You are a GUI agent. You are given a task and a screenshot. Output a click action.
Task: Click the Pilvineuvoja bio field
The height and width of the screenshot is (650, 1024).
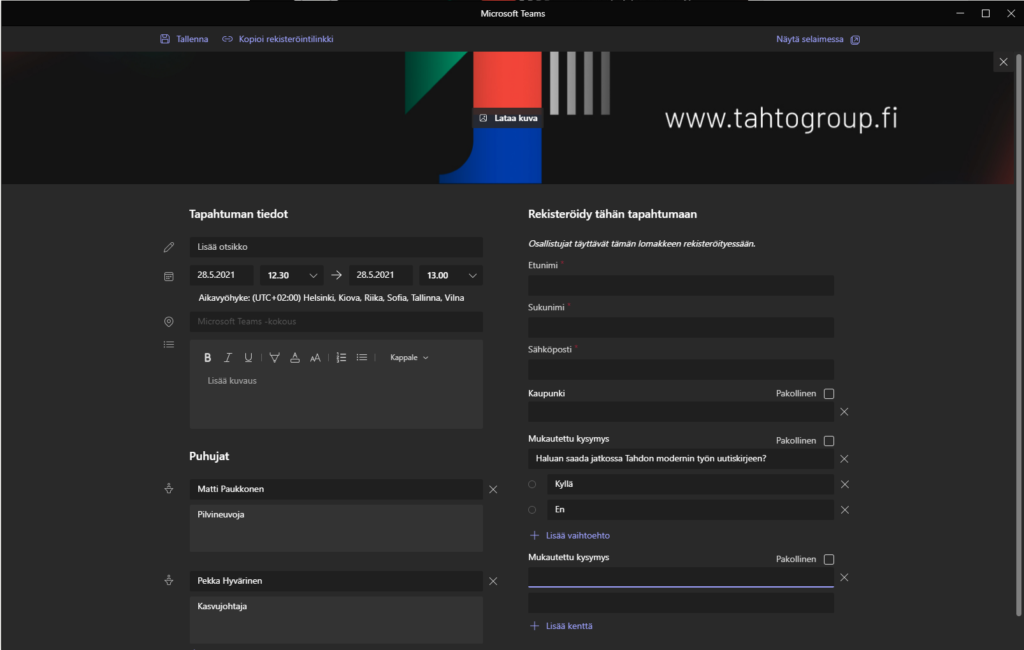(x=336, y=528)
